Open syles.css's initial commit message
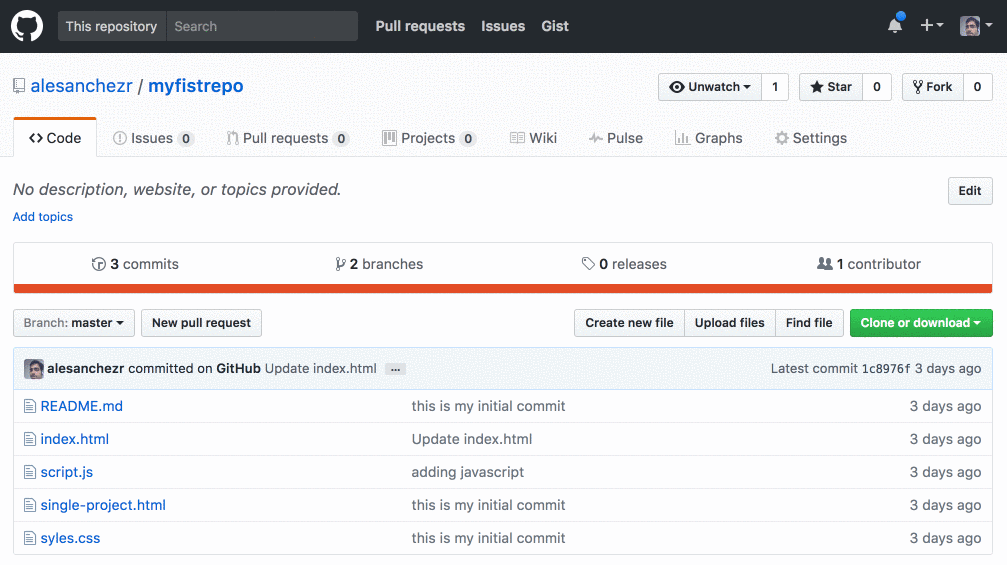The height and width of the screenshot is (565, 1007). pyautogui.click(x=488, y=538)
